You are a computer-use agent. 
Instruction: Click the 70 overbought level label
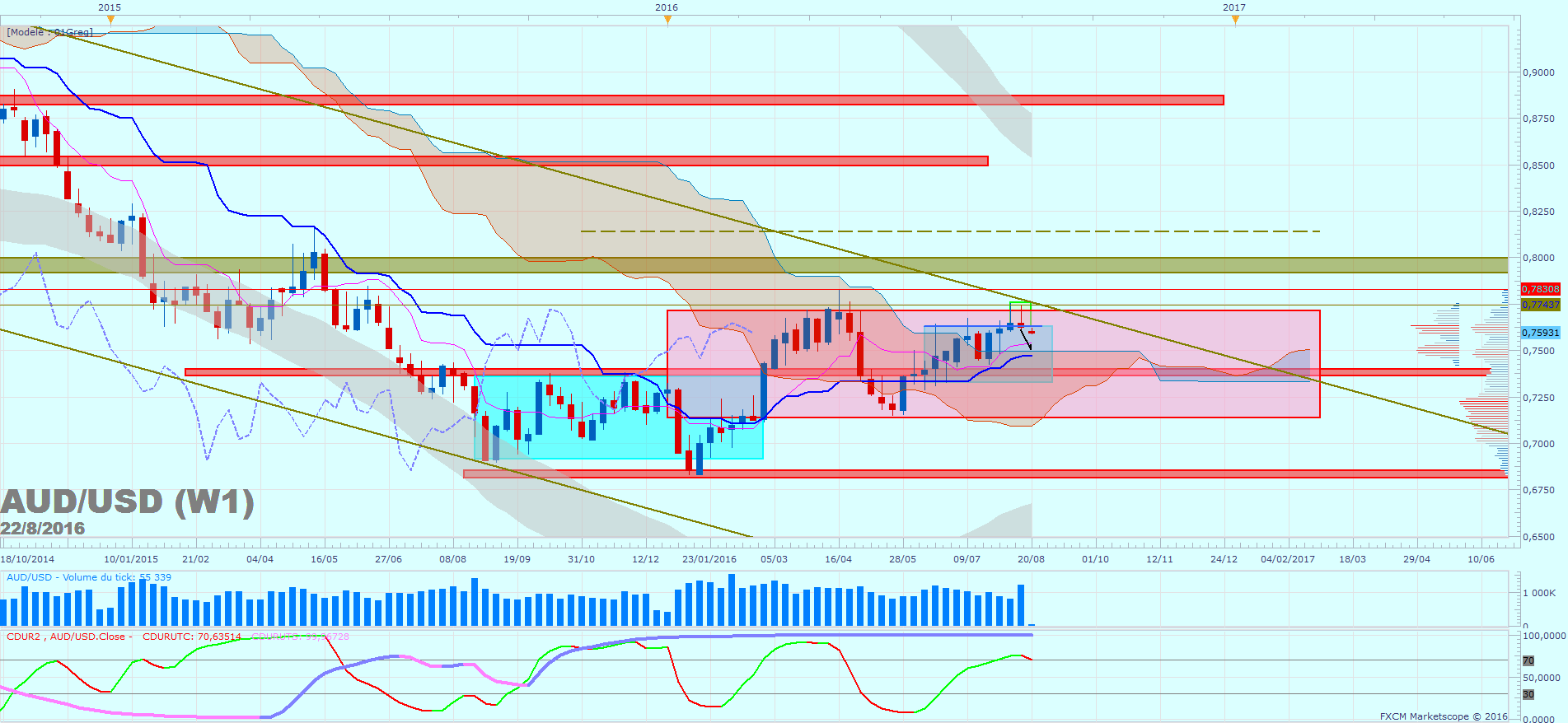pos(1528,660)
